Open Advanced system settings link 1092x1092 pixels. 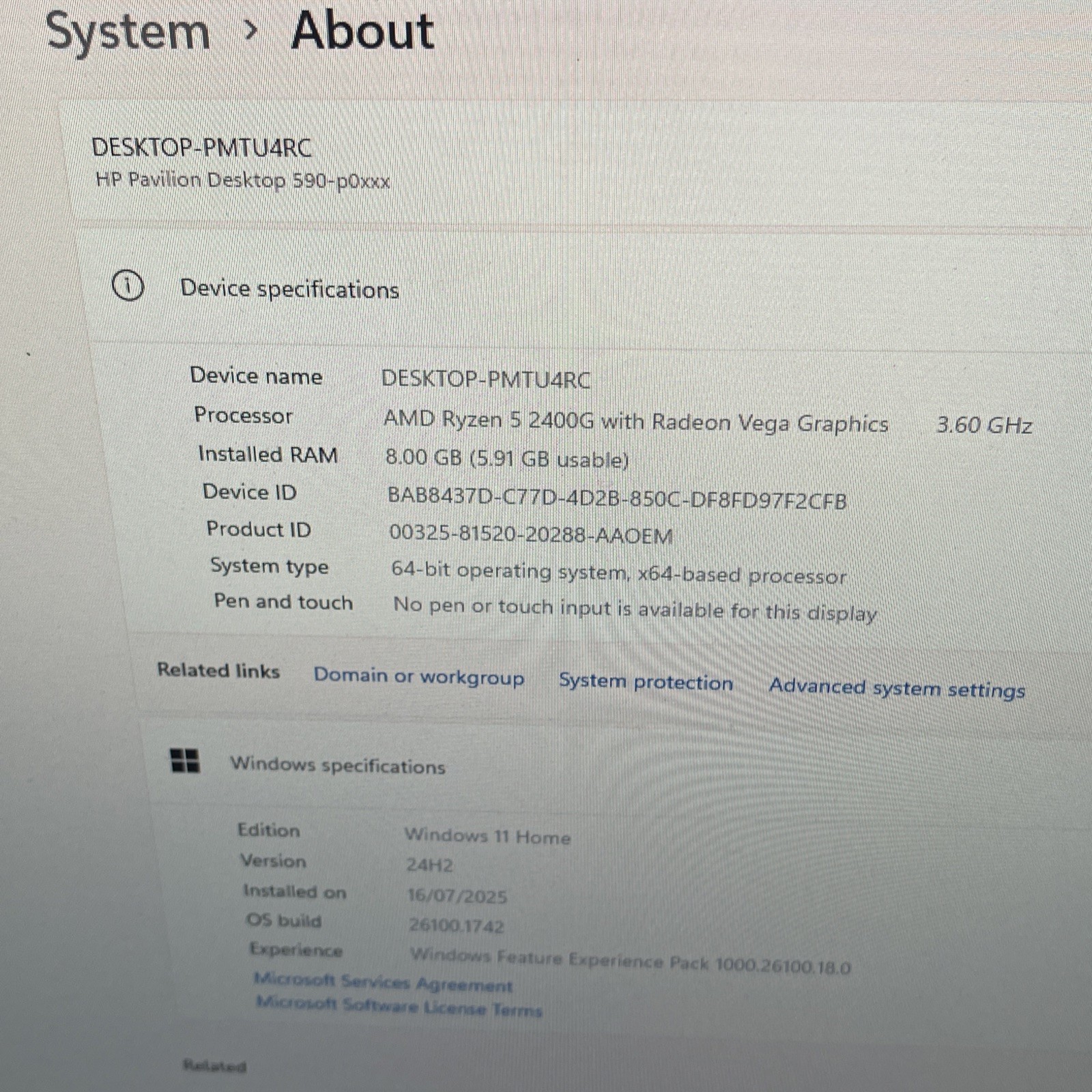point(897,688)
